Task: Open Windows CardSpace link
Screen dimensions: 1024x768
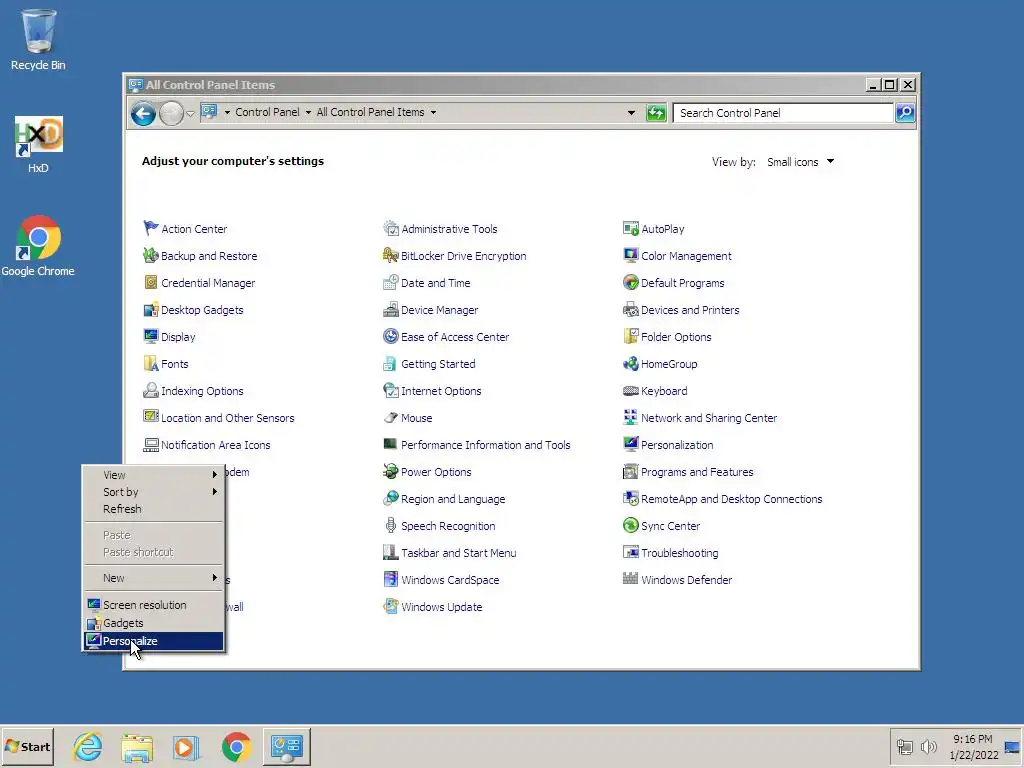Action: pos(450,580)
